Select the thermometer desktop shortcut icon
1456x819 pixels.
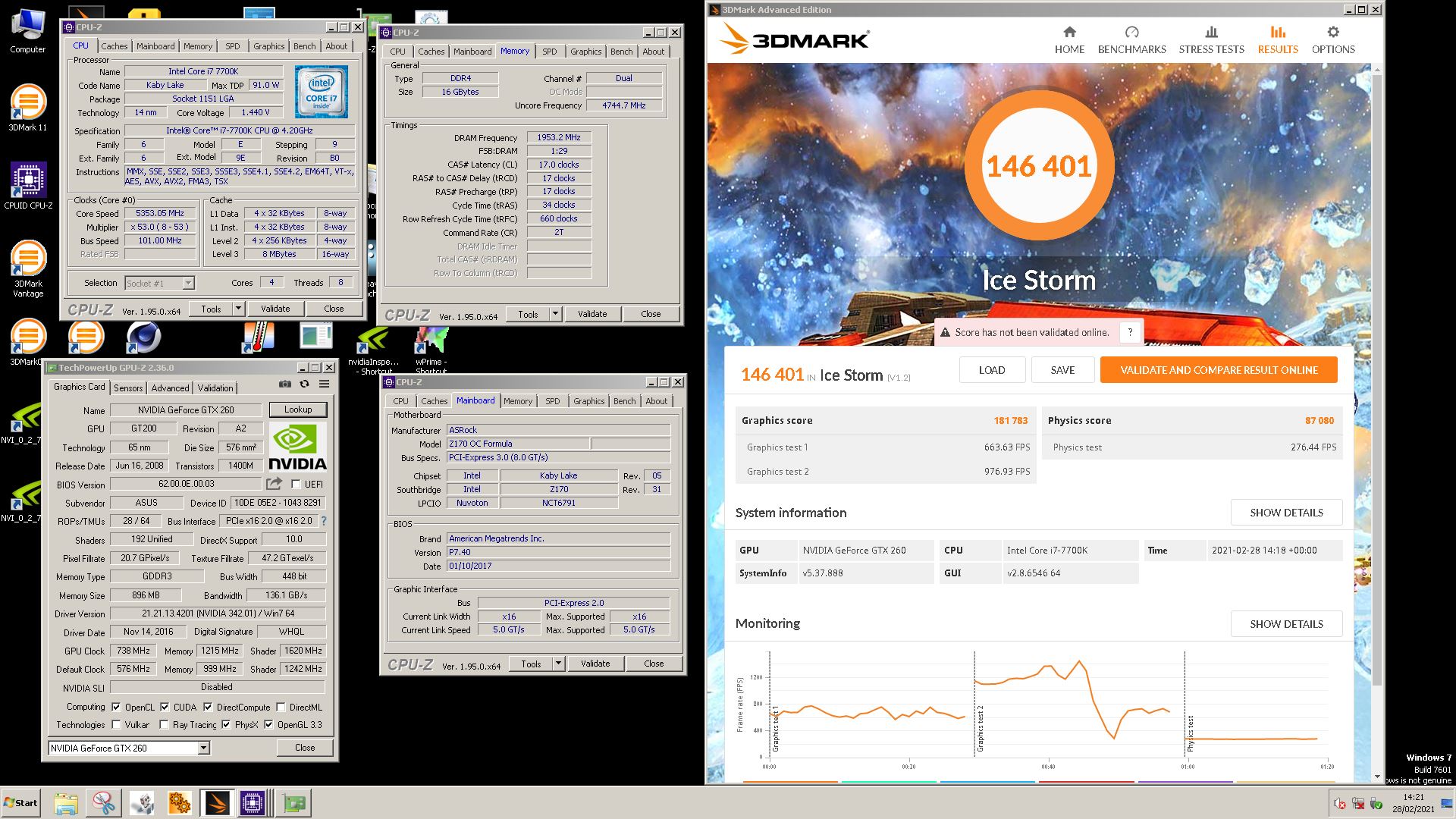coord(258,337)
